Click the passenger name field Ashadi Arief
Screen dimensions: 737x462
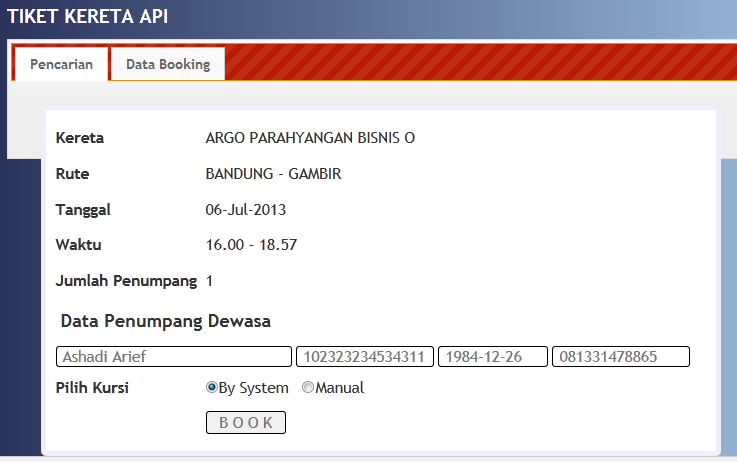point(172,357)
